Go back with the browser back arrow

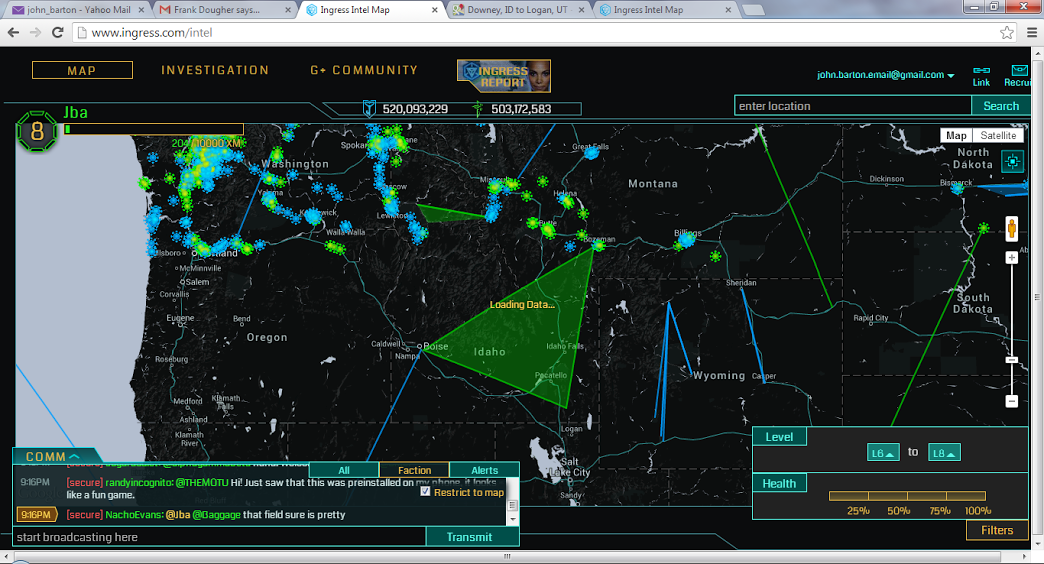pyautogui.click(x=13, y=32)
